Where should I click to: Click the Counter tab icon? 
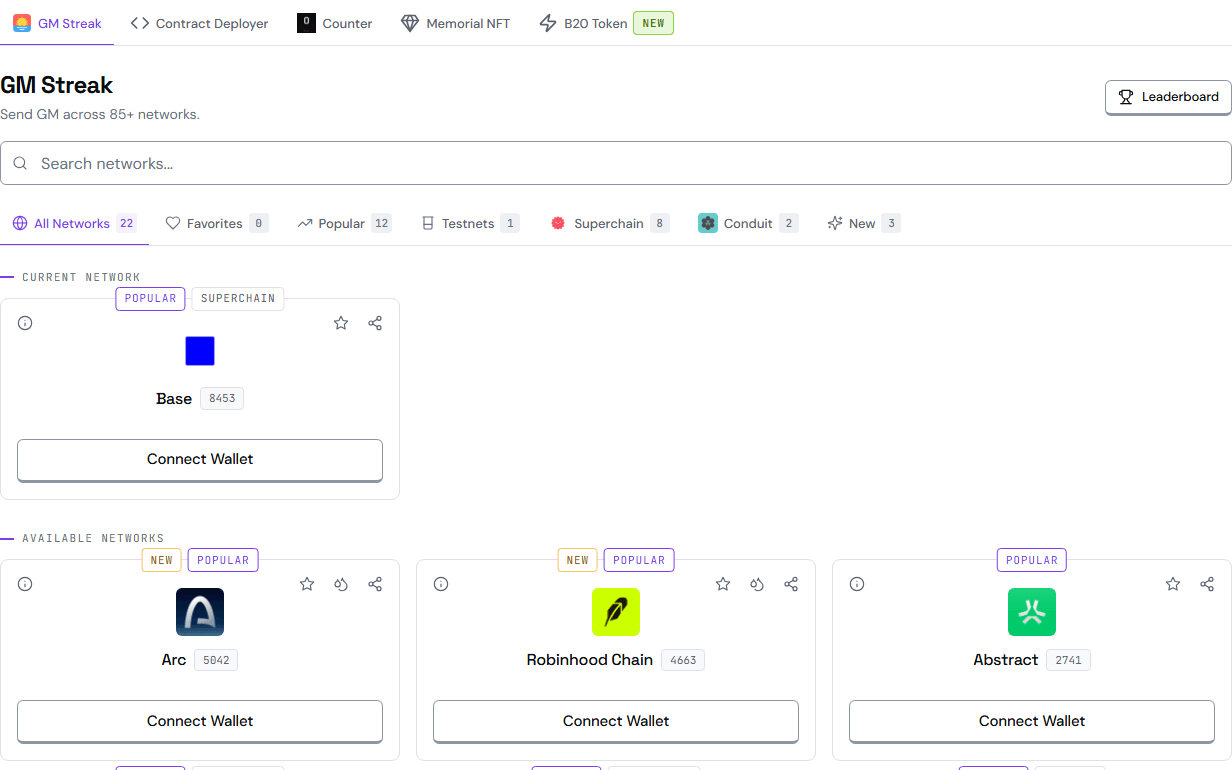click(306, 23)
